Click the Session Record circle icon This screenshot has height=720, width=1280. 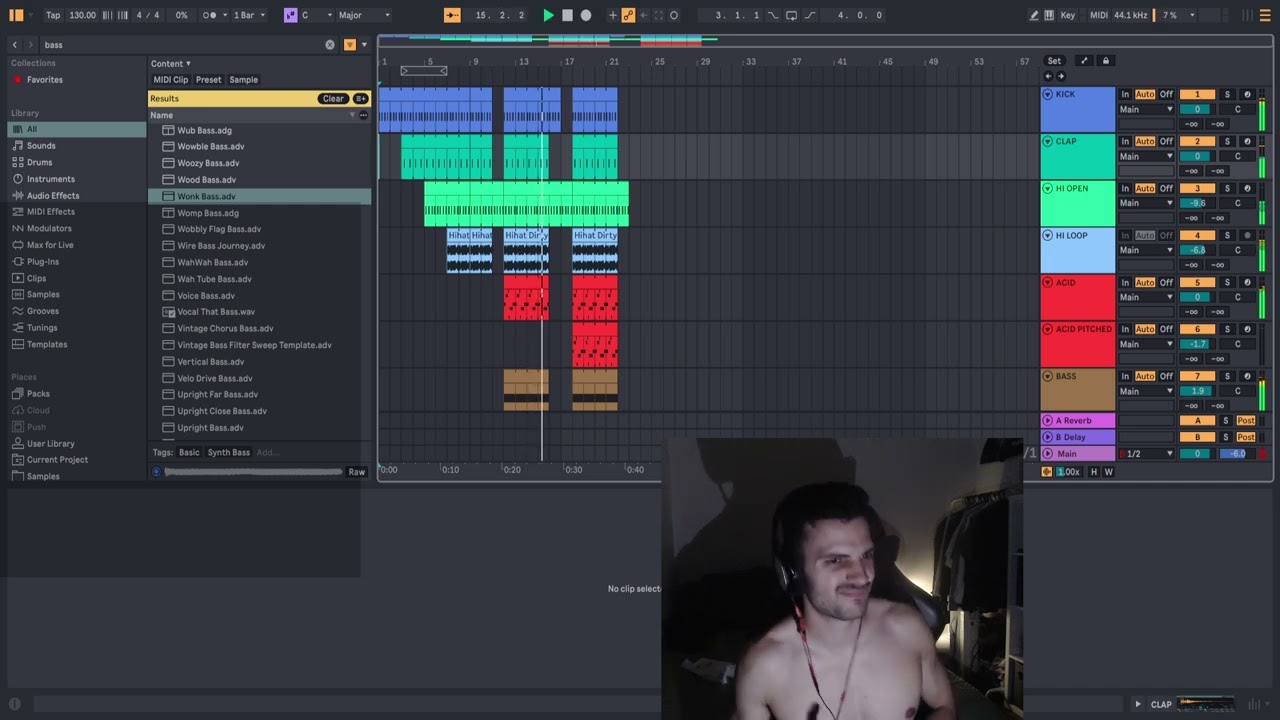pyautogui.click(x=674, y=15)
